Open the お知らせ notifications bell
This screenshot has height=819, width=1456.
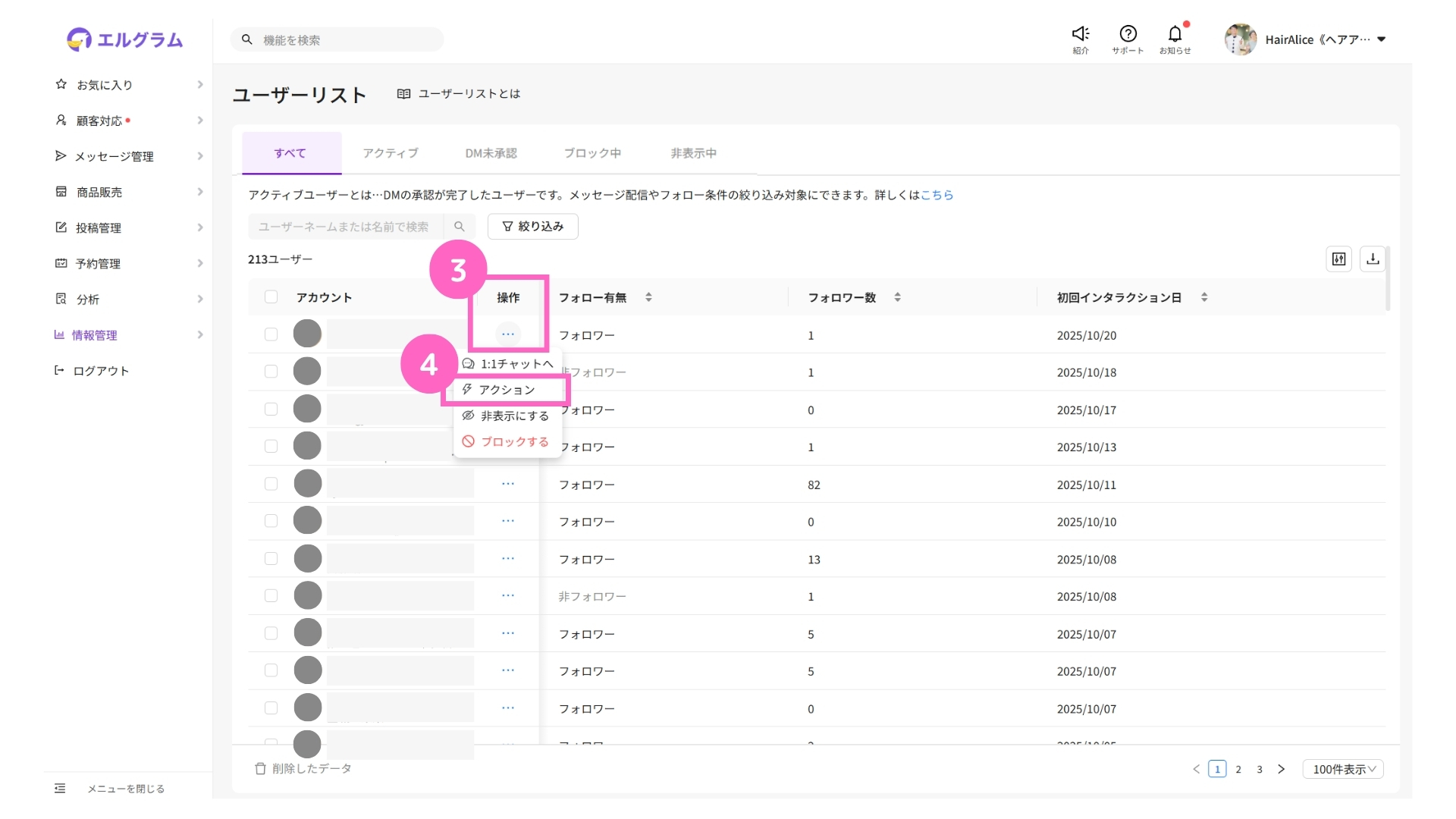[1175, 34]
